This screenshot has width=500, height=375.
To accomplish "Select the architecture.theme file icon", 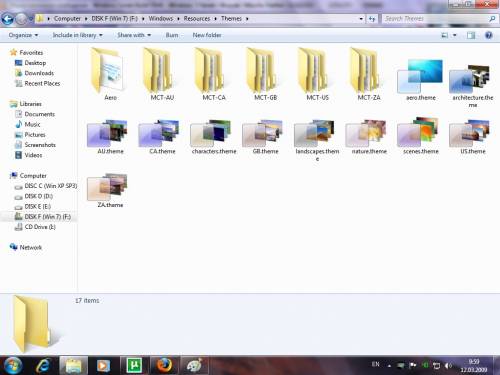I will 470,79.
